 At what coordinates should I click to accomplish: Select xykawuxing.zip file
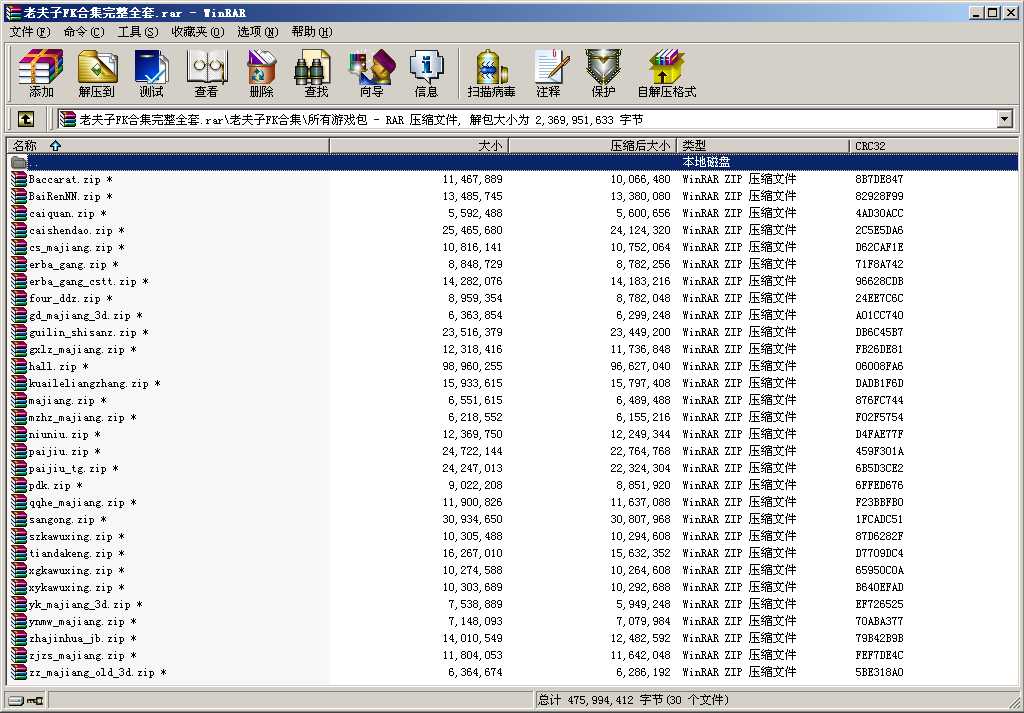pyautogui.click(x=76, y=587)
